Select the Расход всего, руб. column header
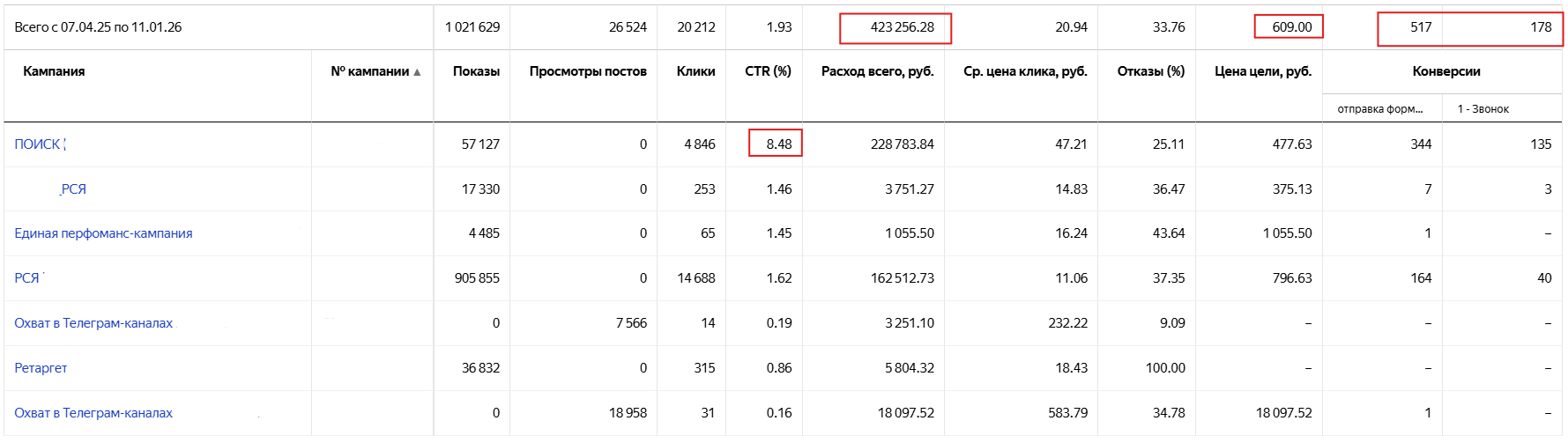 [x=877, y=71]
